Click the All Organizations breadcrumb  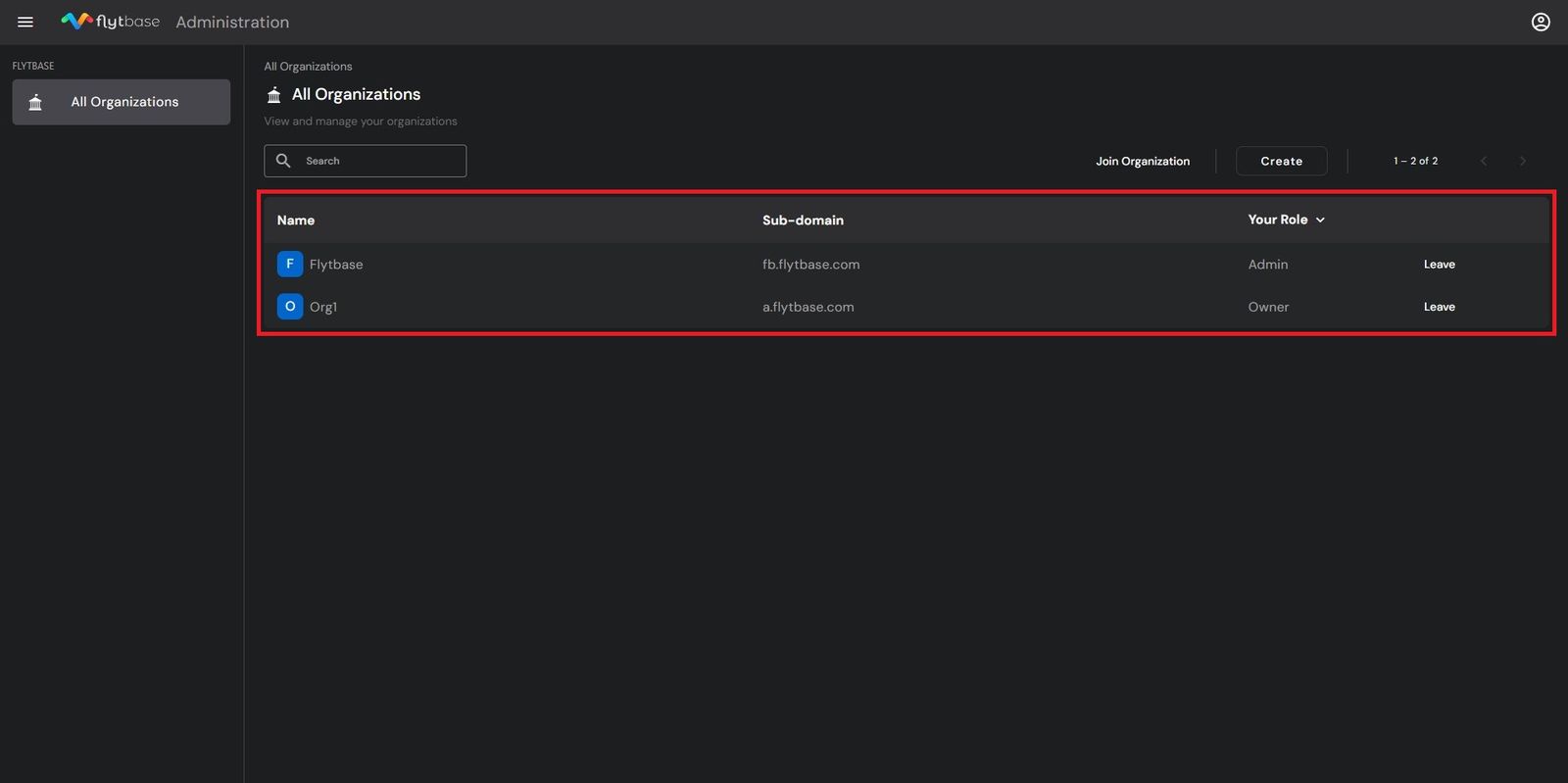[308, 67]
